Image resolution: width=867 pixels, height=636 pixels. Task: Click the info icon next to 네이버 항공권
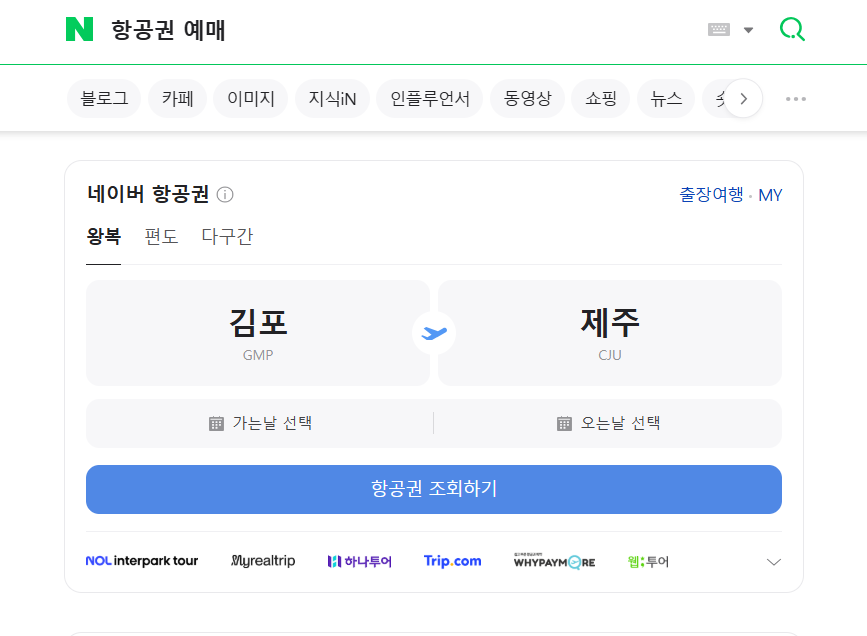pos(225,195)
